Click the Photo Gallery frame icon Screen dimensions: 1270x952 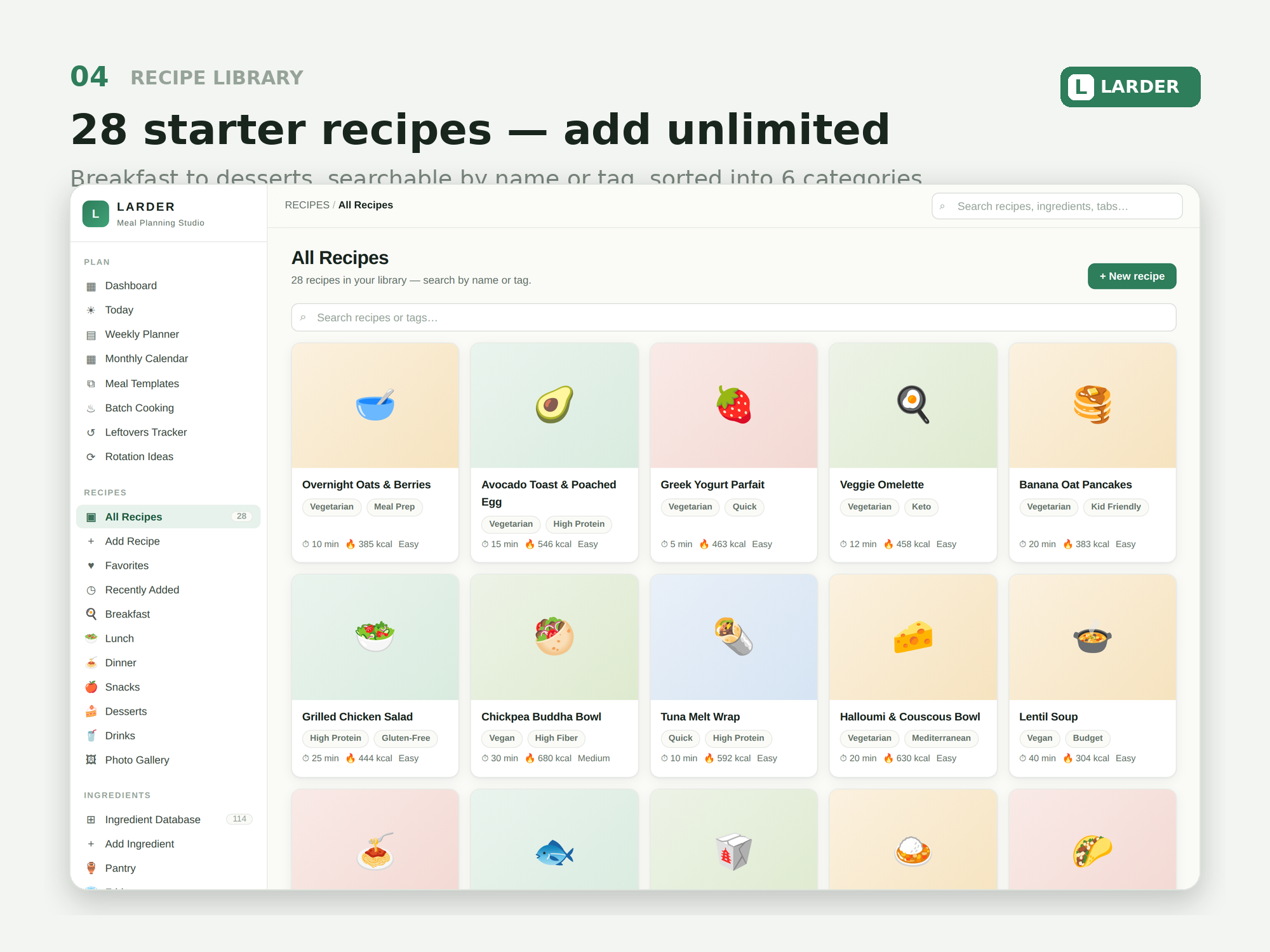click(x=91, y=760)
